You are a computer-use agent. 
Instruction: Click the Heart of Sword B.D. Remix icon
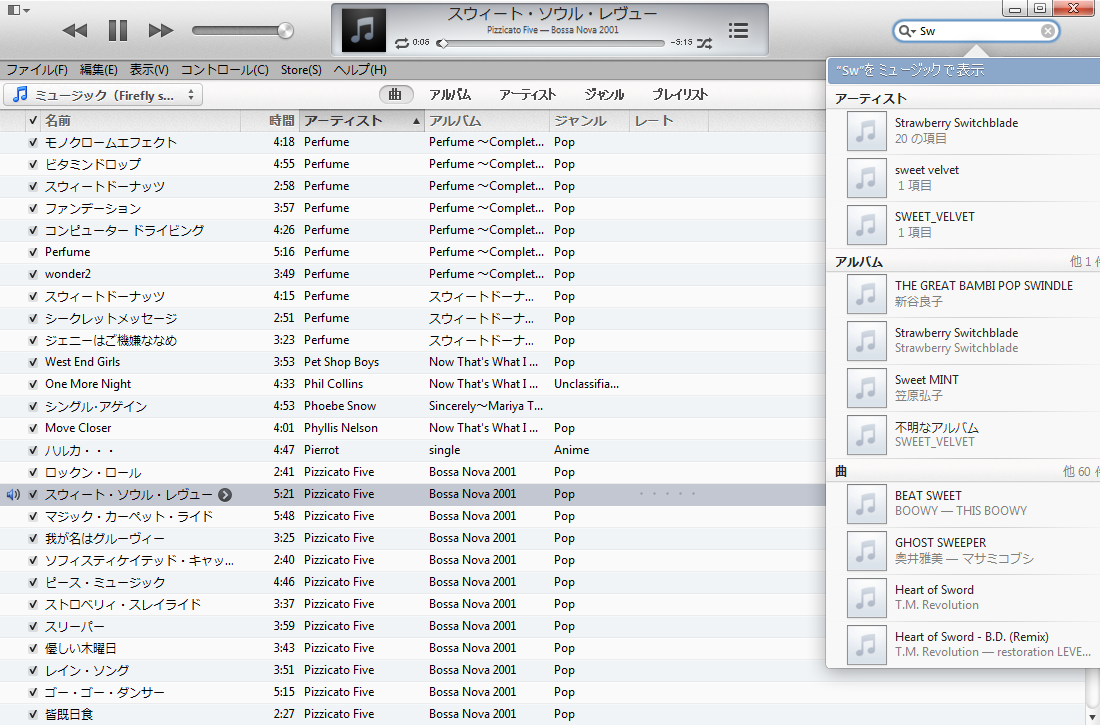point(866,645)
